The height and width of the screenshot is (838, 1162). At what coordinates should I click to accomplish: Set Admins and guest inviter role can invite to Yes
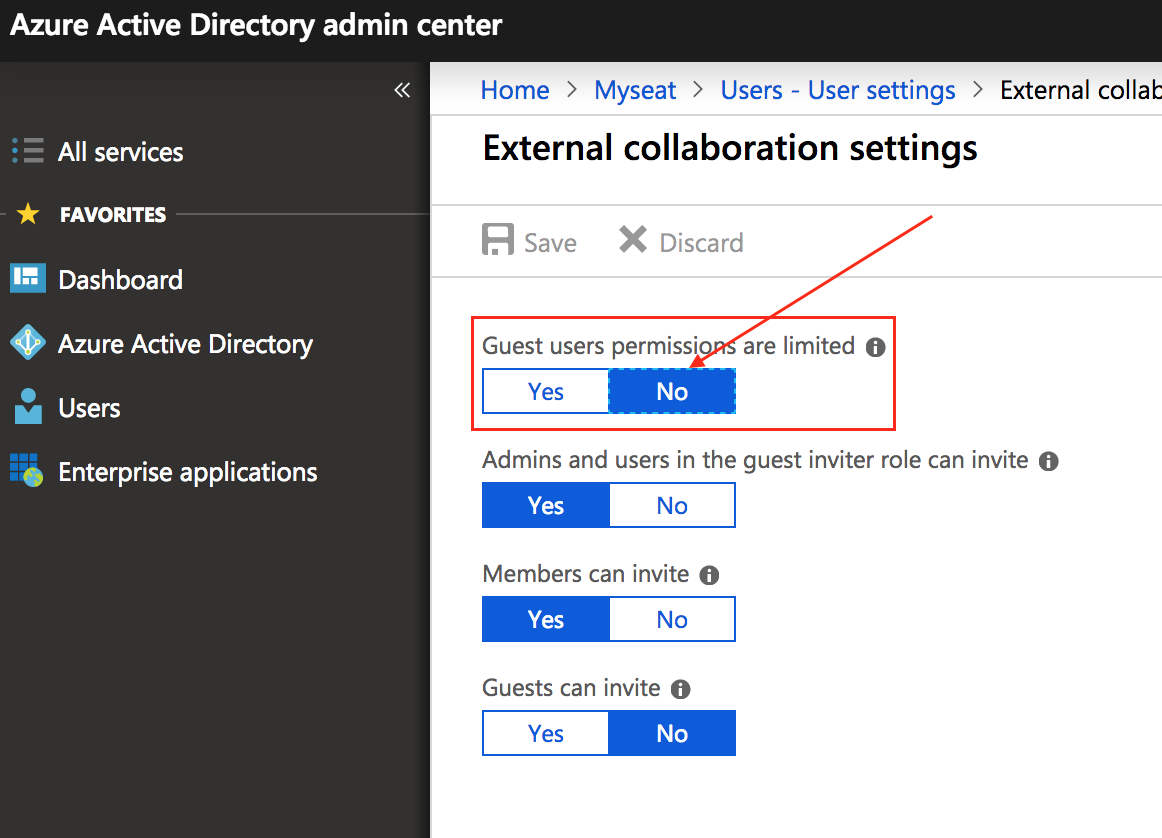(545, 505)
